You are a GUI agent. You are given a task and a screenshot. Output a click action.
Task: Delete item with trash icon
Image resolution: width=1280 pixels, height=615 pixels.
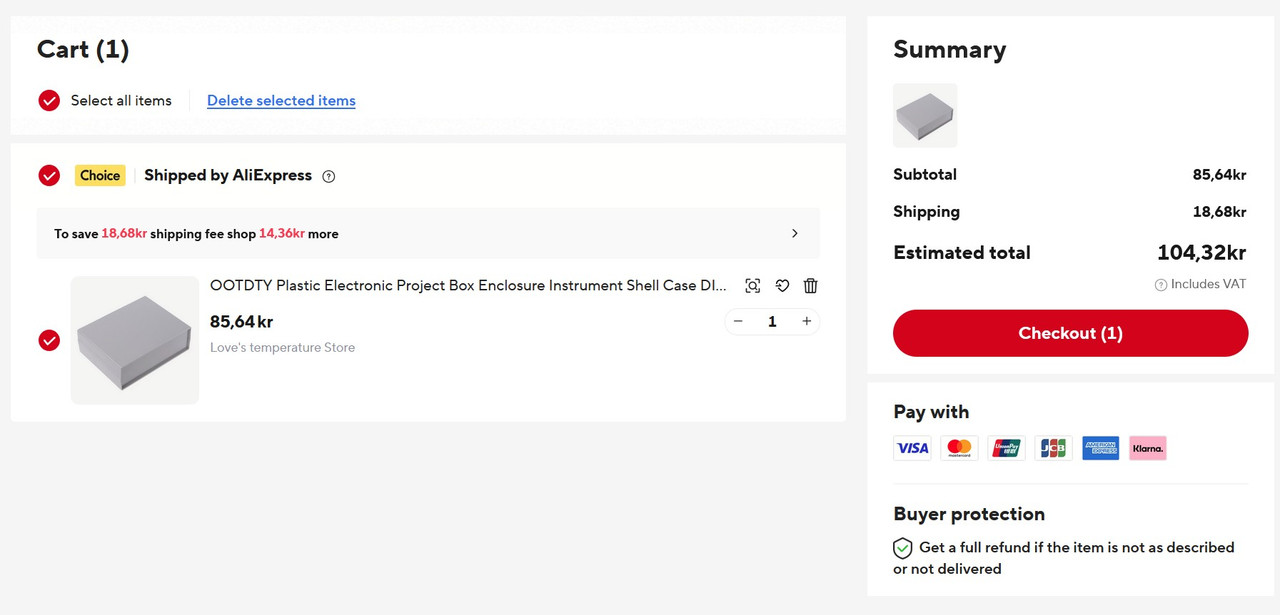(811, 286)
